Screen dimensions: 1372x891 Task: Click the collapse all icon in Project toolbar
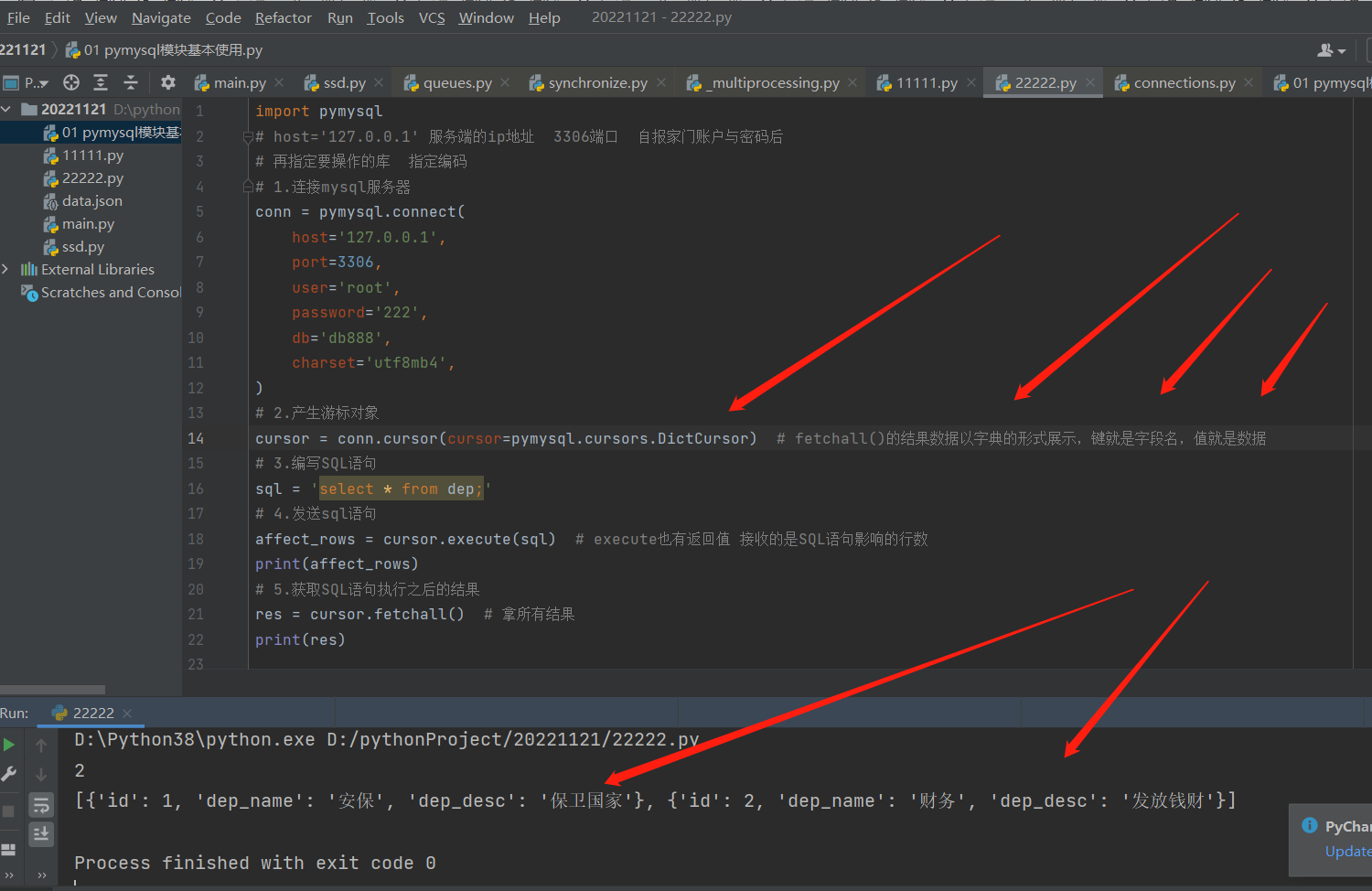pyautogui.click(x=131, y=82)
